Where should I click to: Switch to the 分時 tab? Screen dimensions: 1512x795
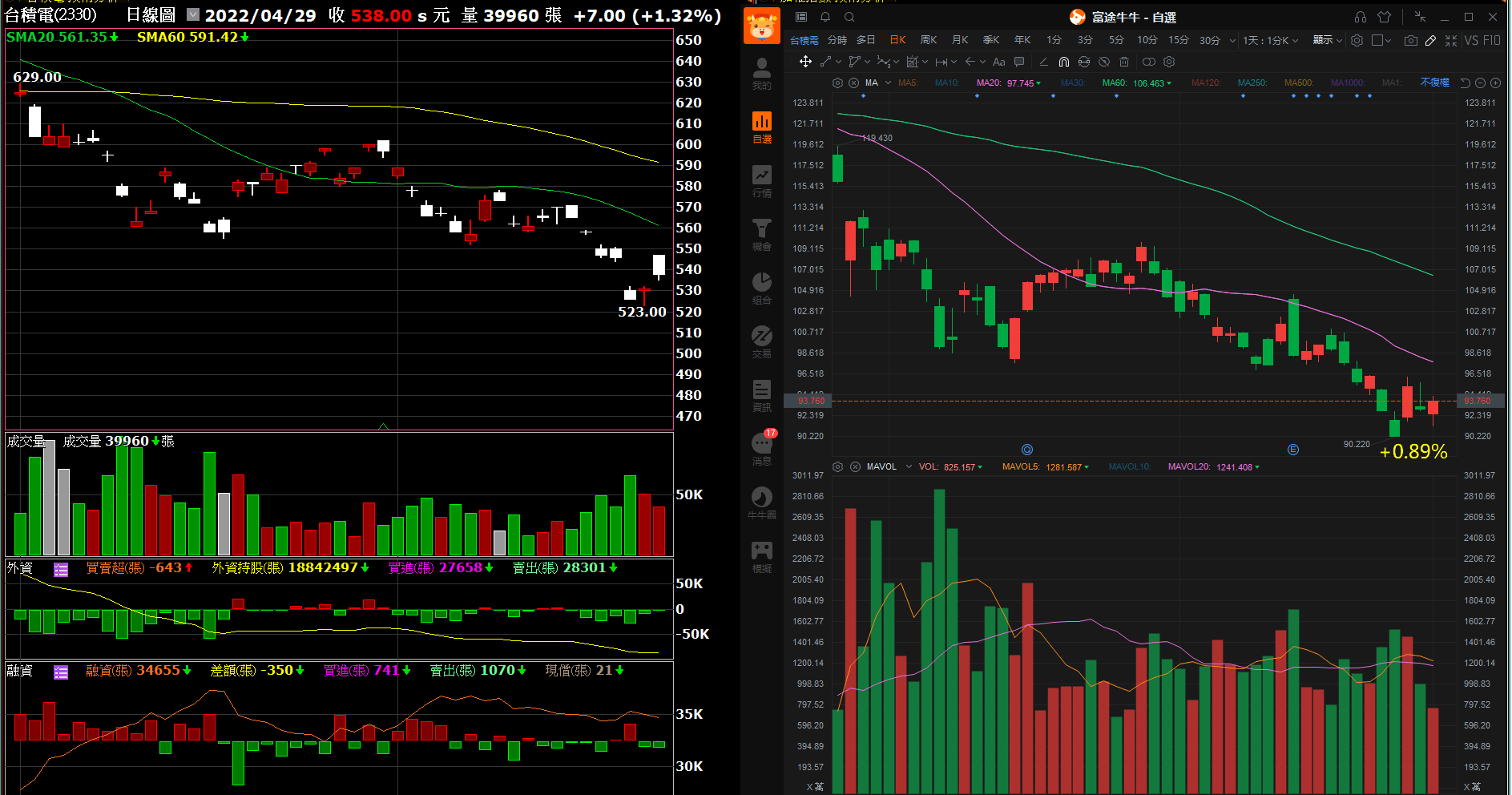tap(837, 40)
